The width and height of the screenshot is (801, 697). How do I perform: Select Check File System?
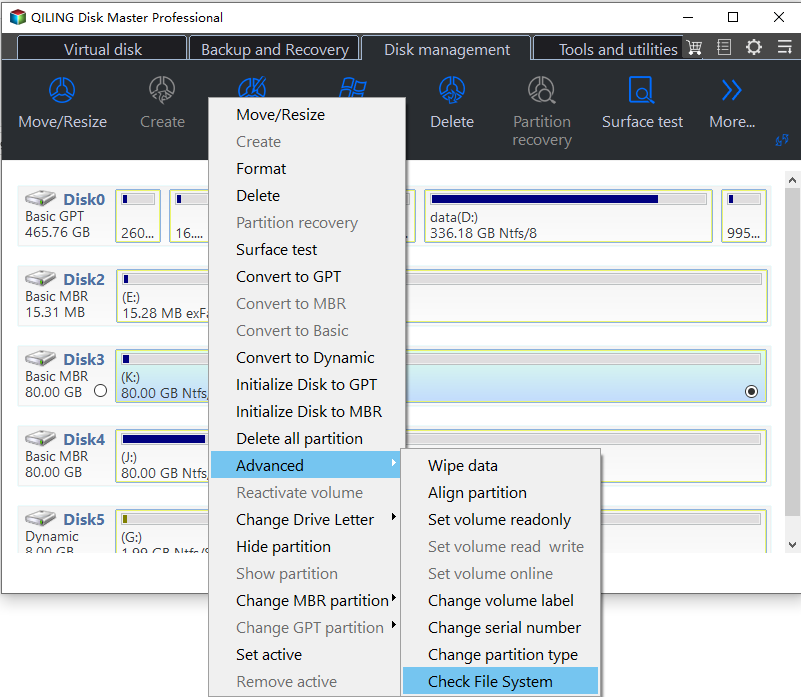500,681
